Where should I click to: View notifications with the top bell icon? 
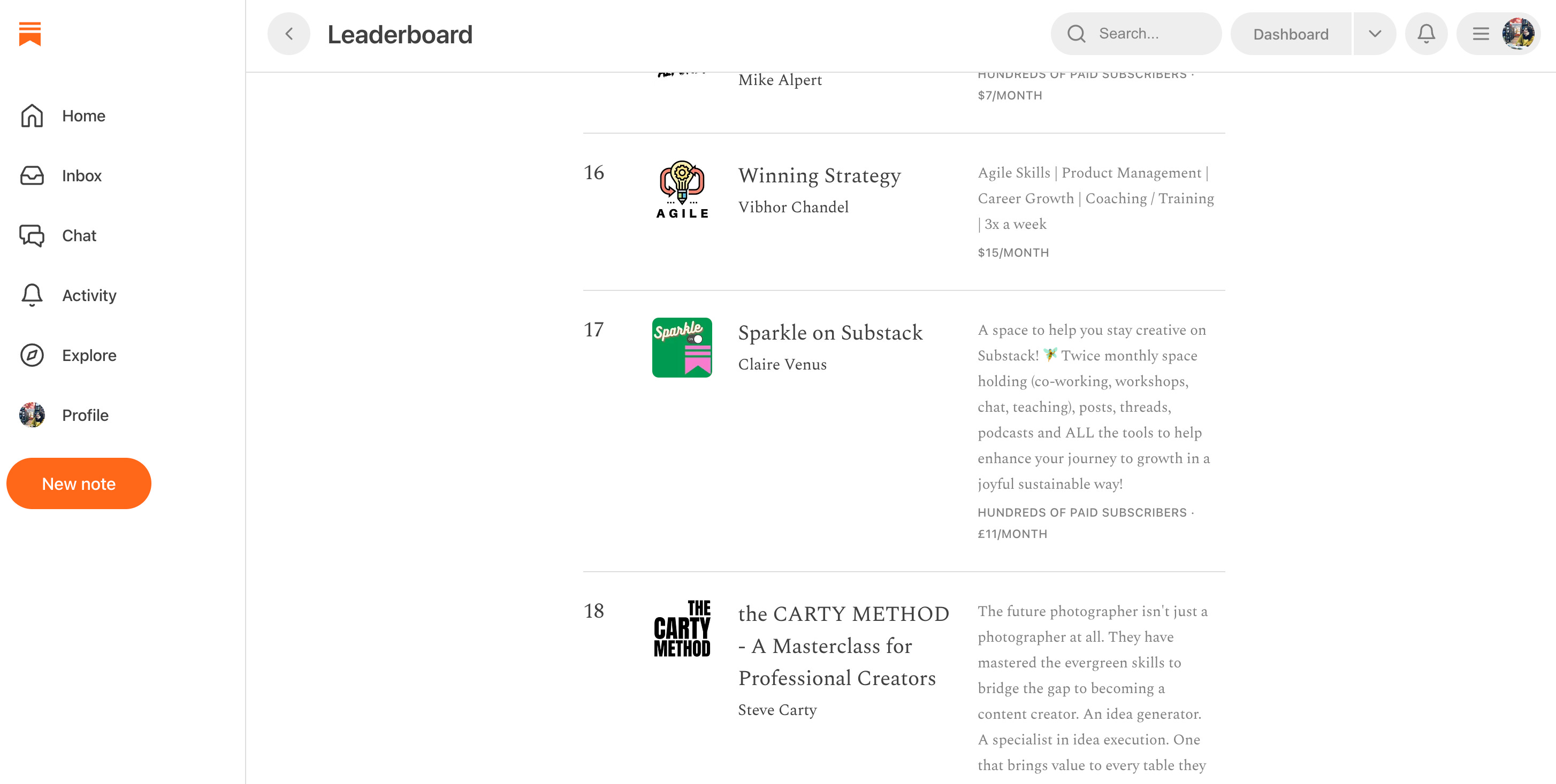(1426, 33)
